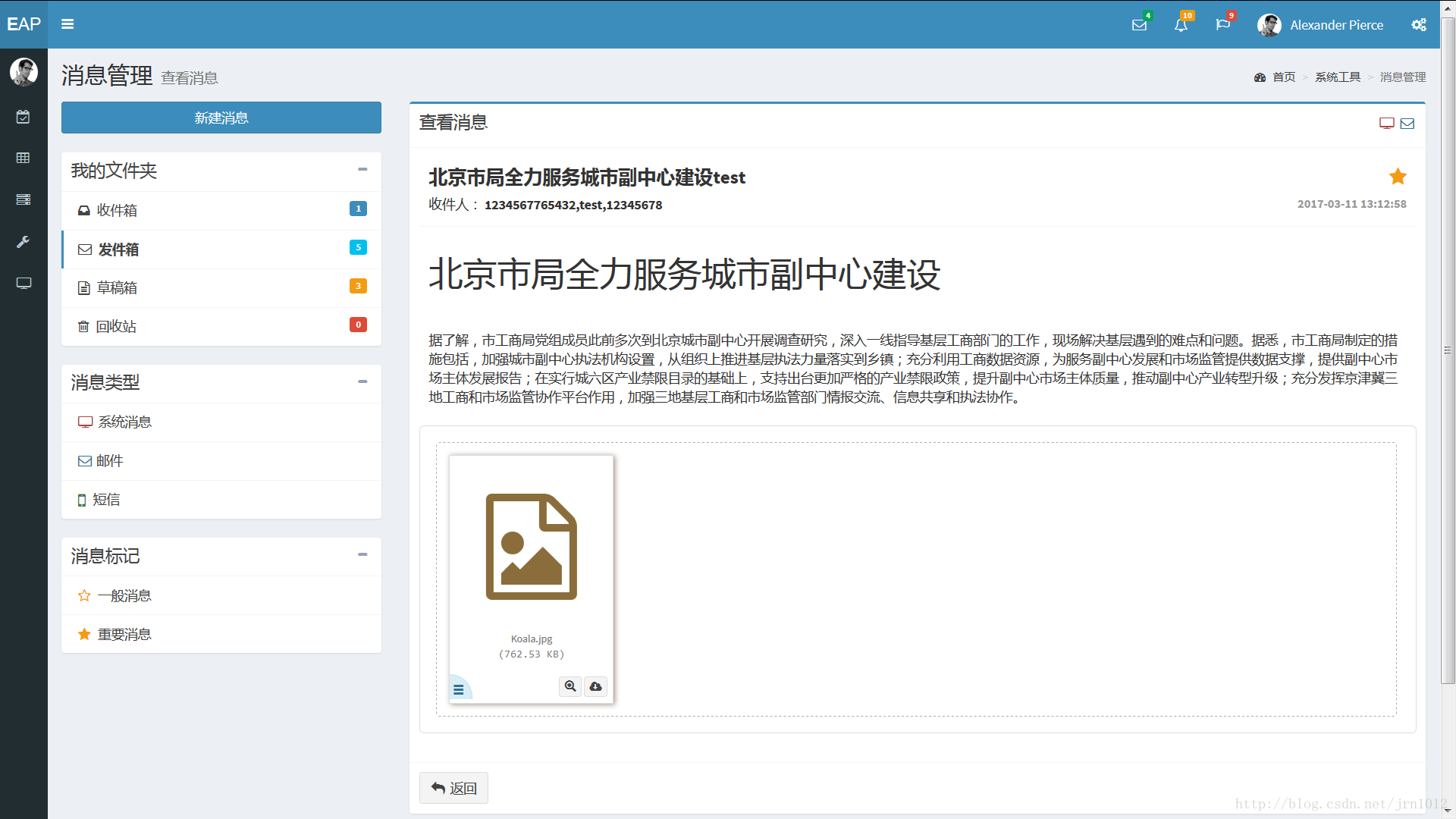
Task: Download the Koala.jpg attachment
Action: pyautogui.click(x=596, y=686)
